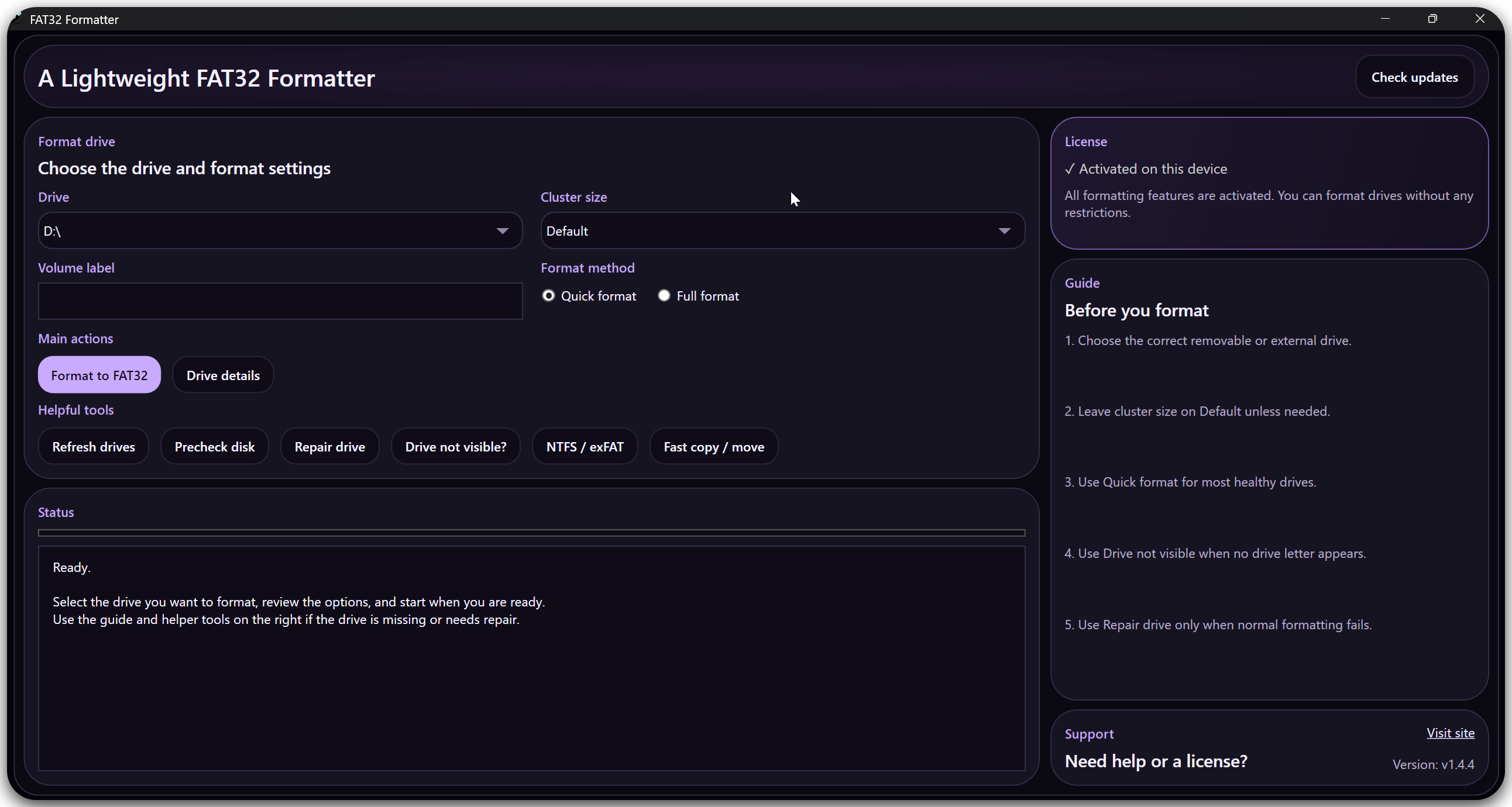Click guide step '1. Choose the correct removable or external drive.'
The width and height of the screenshot is (1512, 807).
click(x=1208, y=341)
